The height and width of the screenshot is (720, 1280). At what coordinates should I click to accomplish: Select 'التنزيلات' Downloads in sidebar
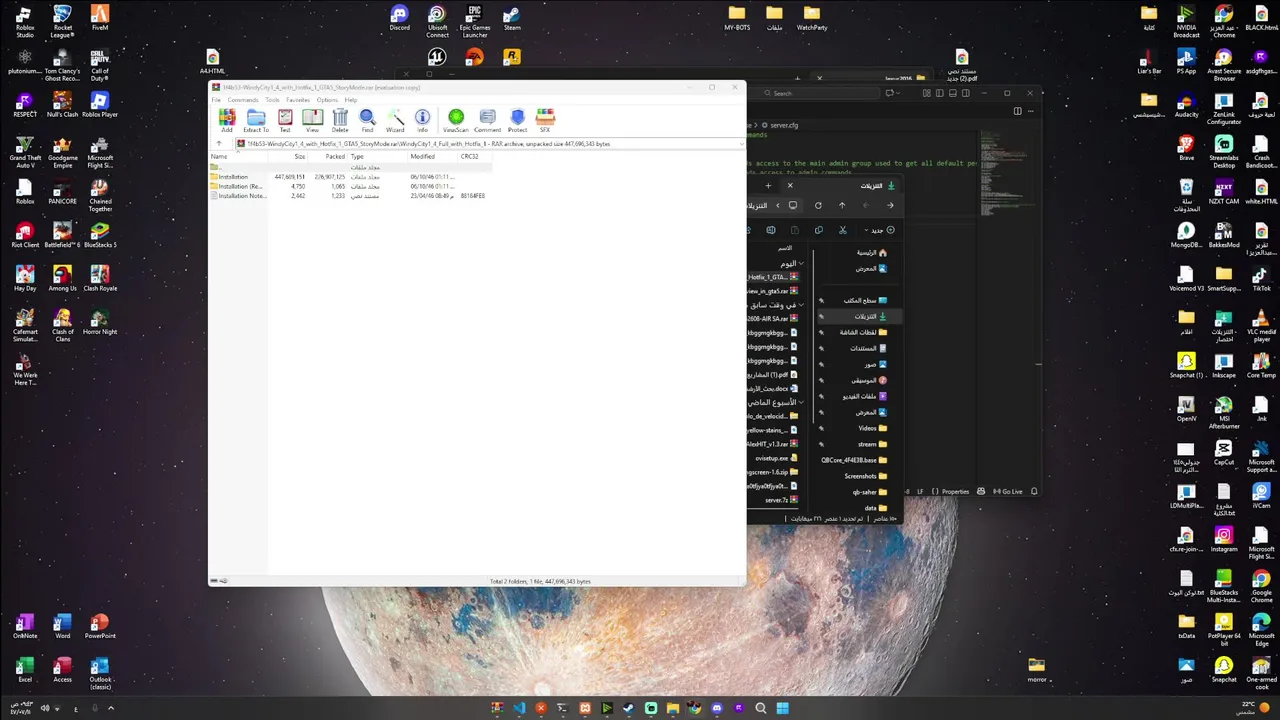[x=858, y=316]
